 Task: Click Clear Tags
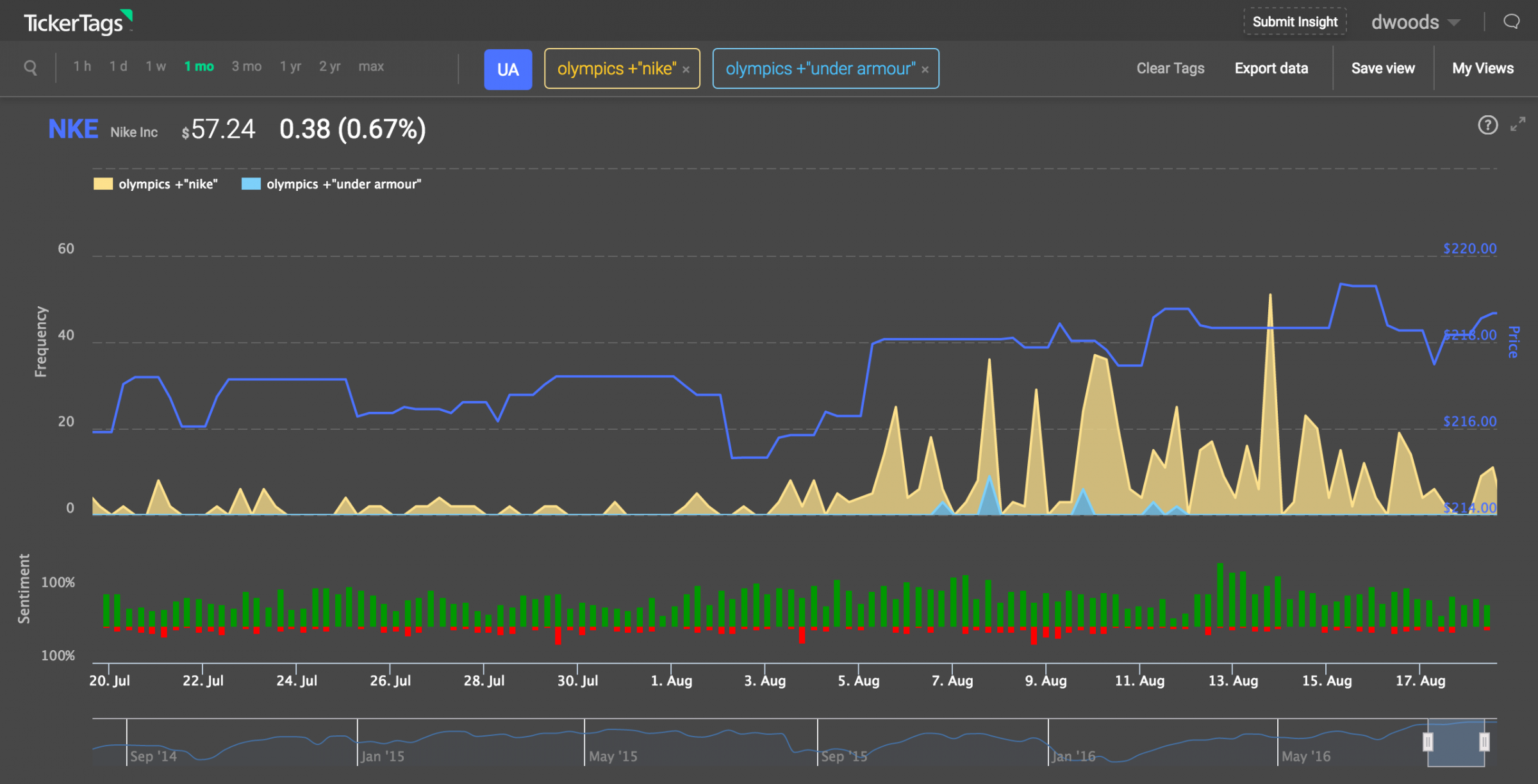(1170, 69)
